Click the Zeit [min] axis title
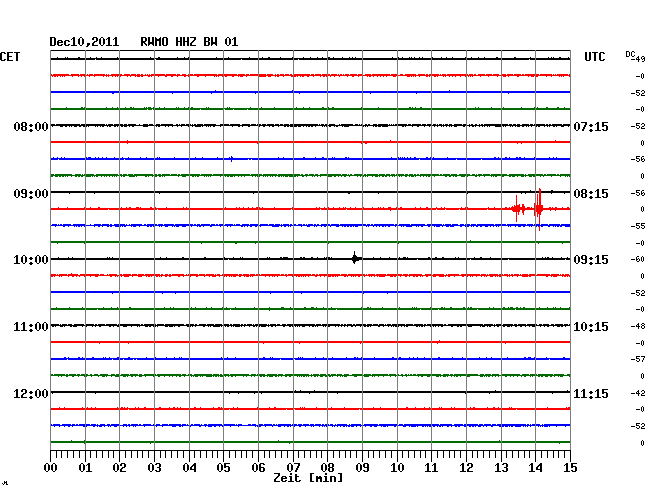 click(308, 478)
